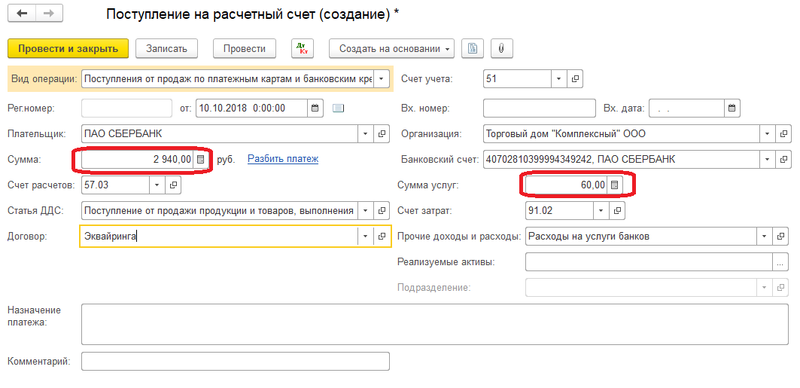Open Счет расчетов 57.03 with open icon

173,185
